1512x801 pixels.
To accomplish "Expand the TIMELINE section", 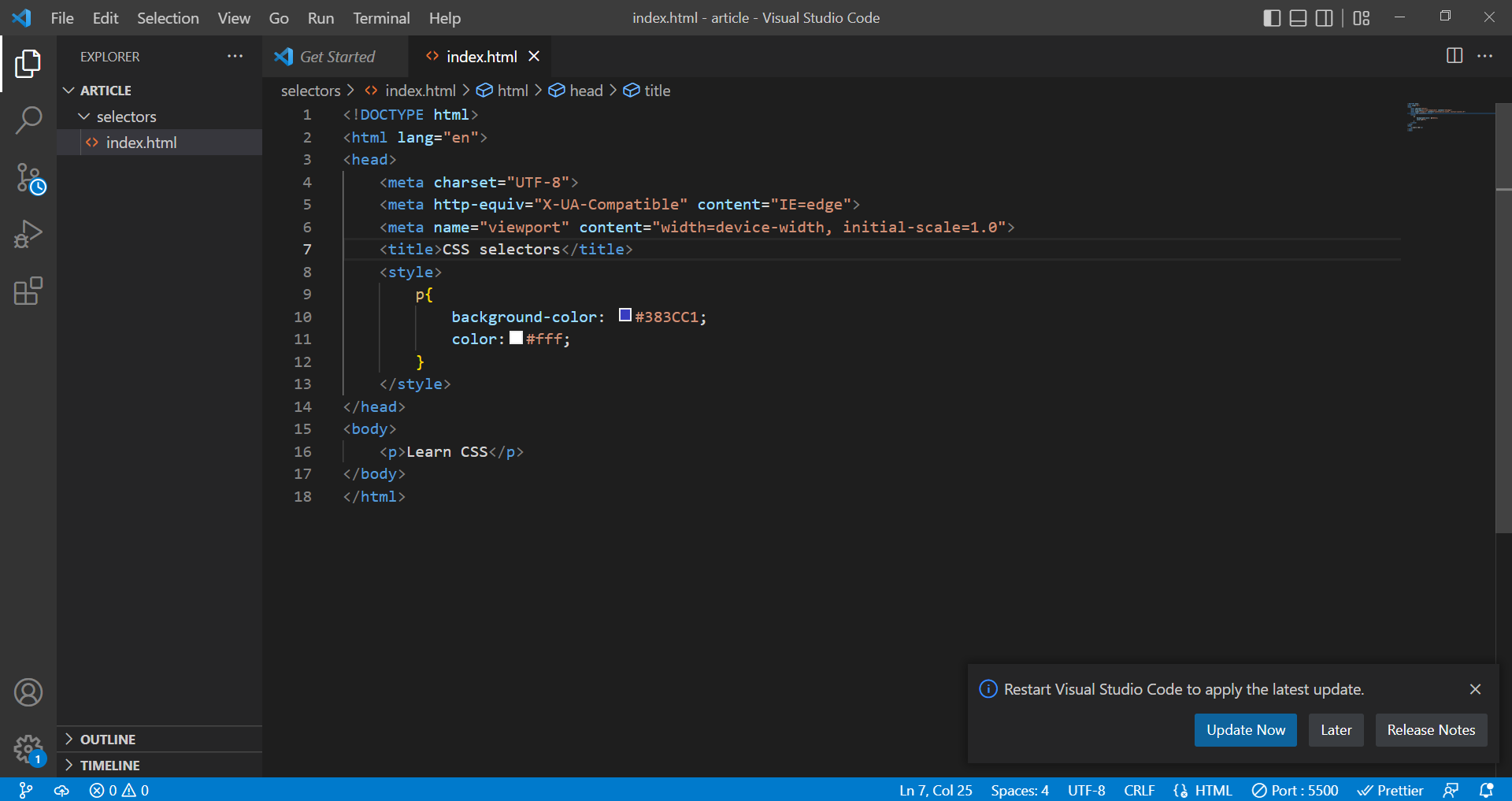I will tap(159, 765).
